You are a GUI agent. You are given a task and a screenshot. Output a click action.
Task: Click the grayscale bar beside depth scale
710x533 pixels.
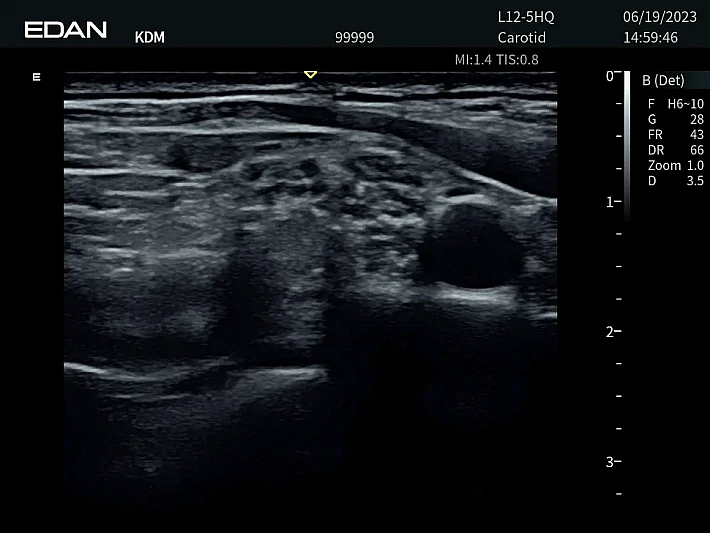pyautogui.click(x=627, y=140)
